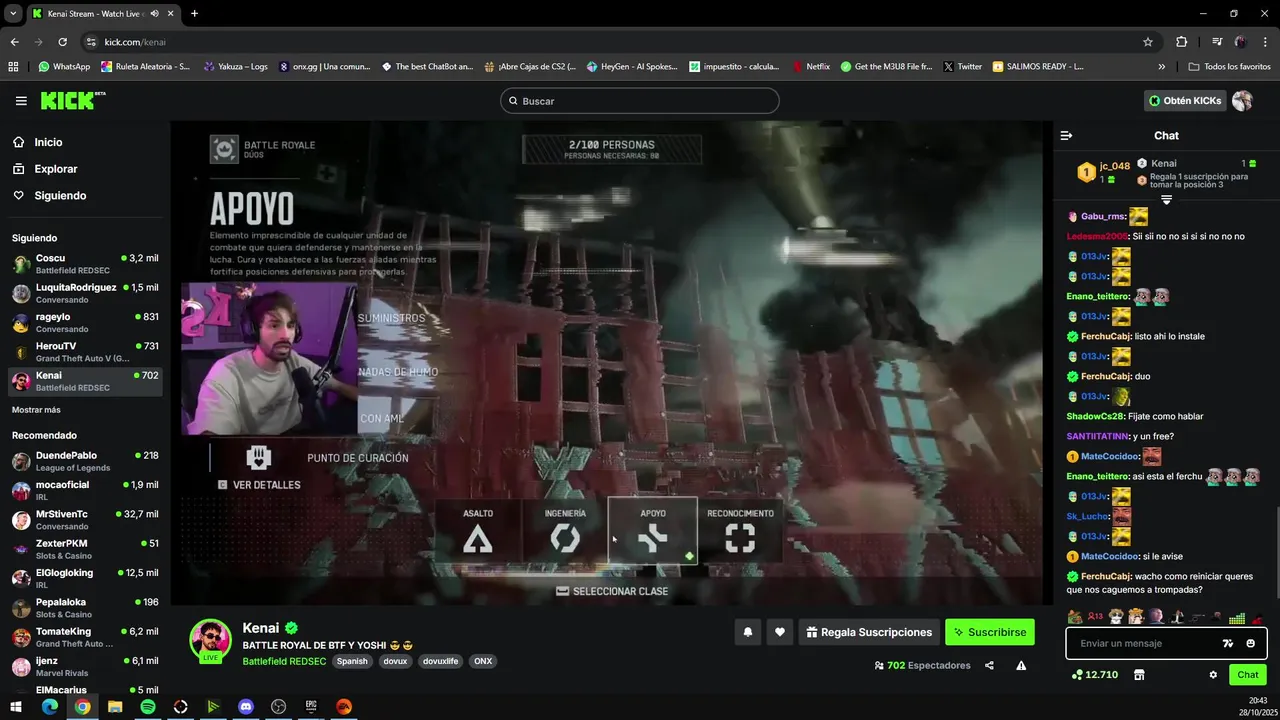
Task: Open Discord from the taskbar
Action: [246, 707]
